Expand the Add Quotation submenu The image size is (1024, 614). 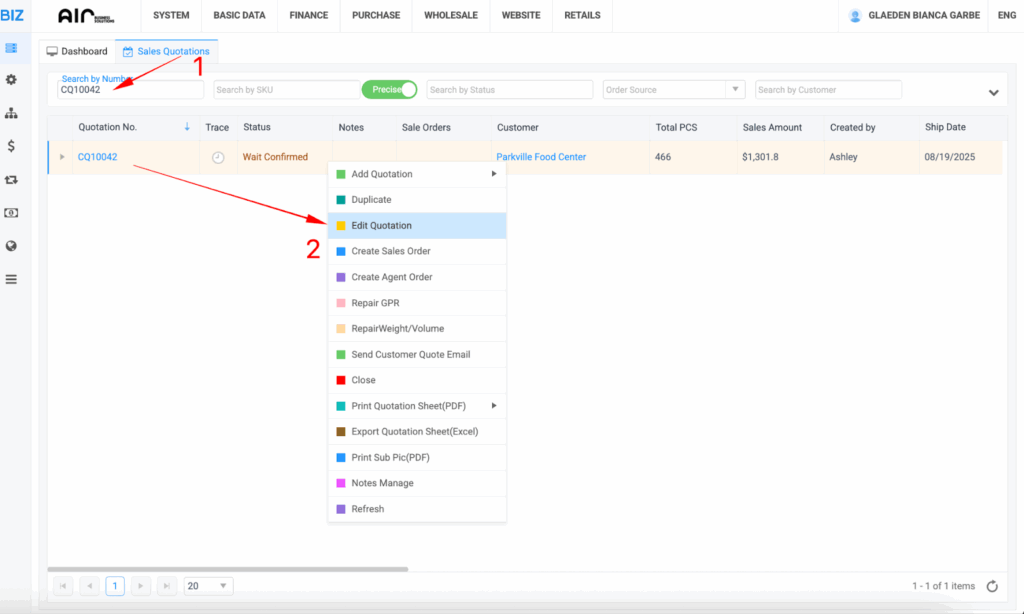tap(418, 174)
